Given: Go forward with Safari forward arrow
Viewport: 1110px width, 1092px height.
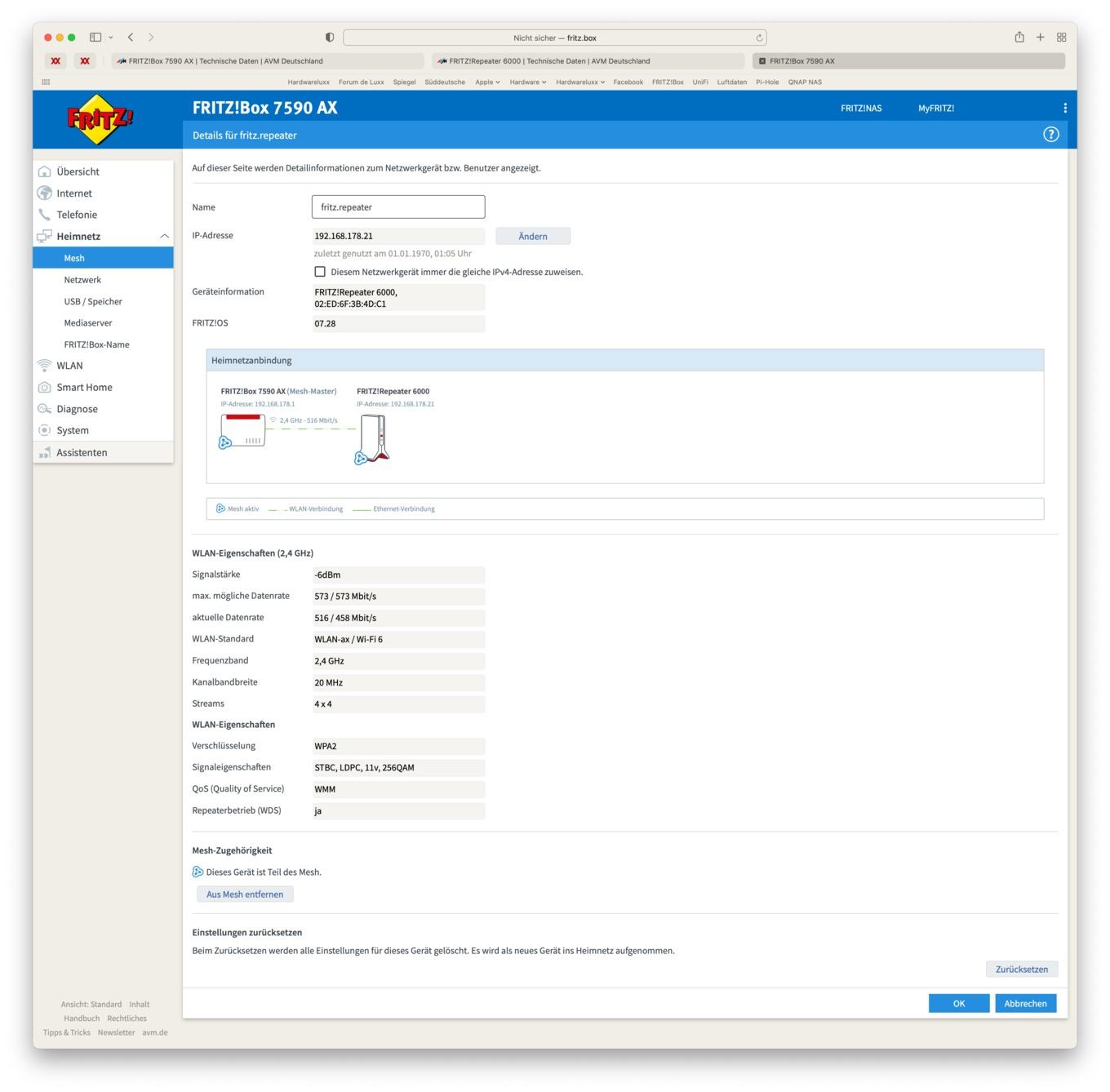Looking at the screenshot, I should point(151,37).
